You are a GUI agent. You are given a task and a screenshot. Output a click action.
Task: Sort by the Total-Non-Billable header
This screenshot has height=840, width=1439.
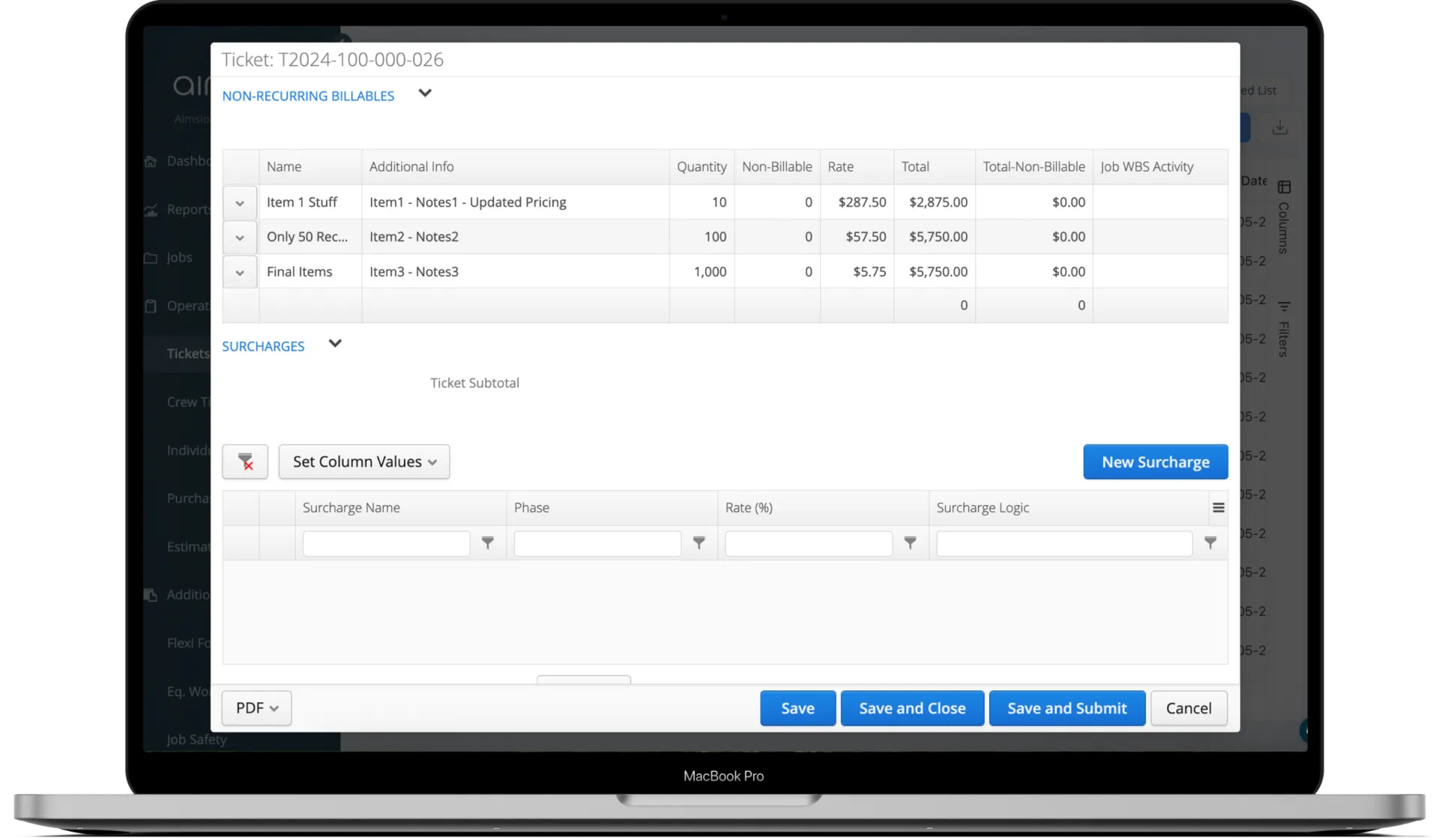pyautogui.click(x=1034, y=167)
